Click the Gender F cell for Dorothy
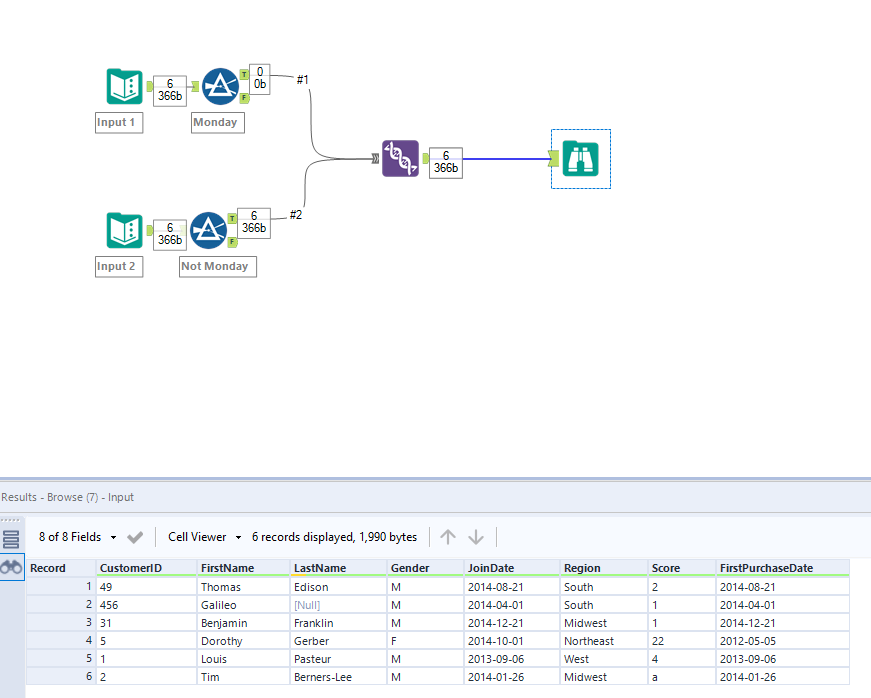 click(426, 641)
